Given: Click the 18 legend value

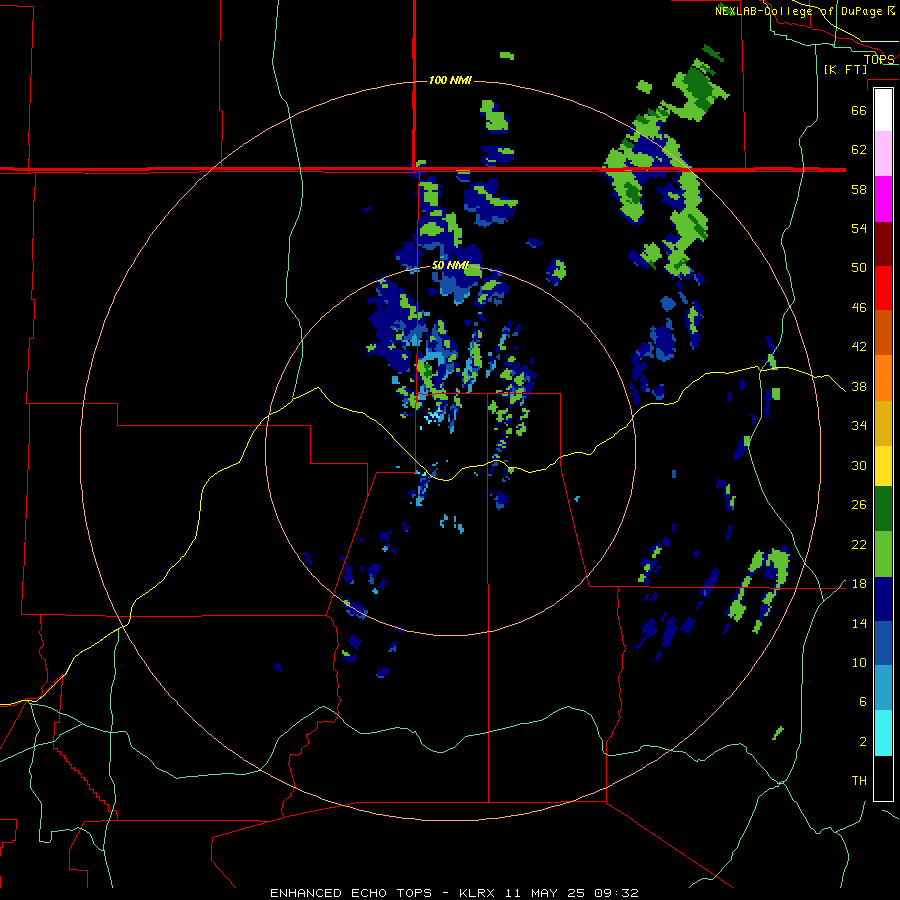Looking at the screenshot, I should 859,584.
